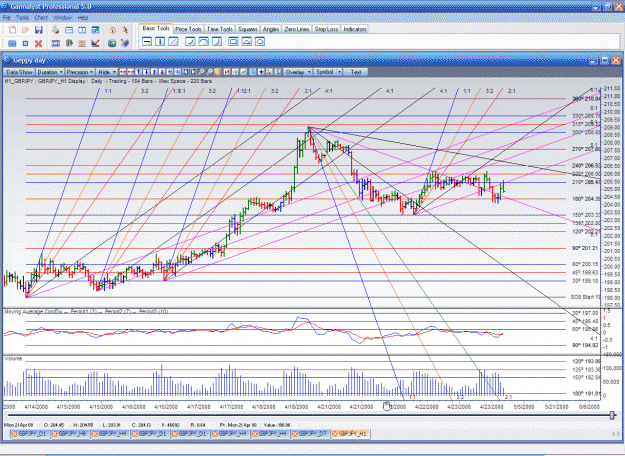Switch to the Price Tools tab
The image size is (625, 456).
[x=188, y=29]
